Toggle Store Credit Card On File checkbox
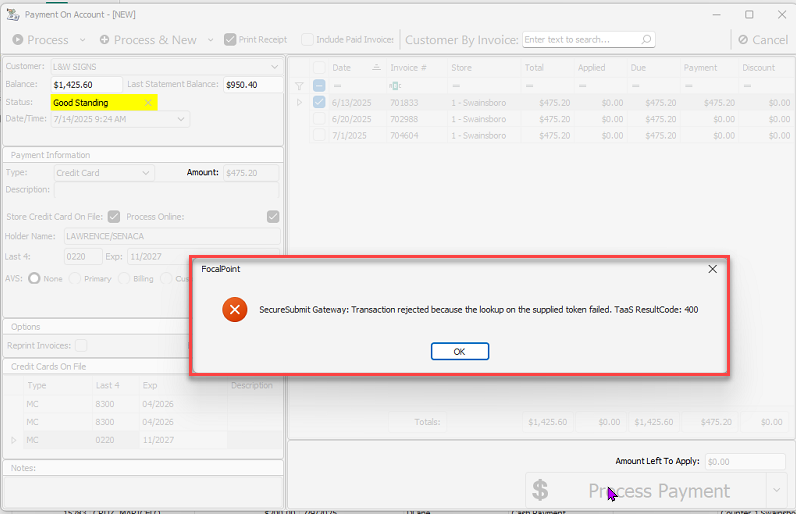The width and height of the screenshot is (796, 514). pos(114,217)
